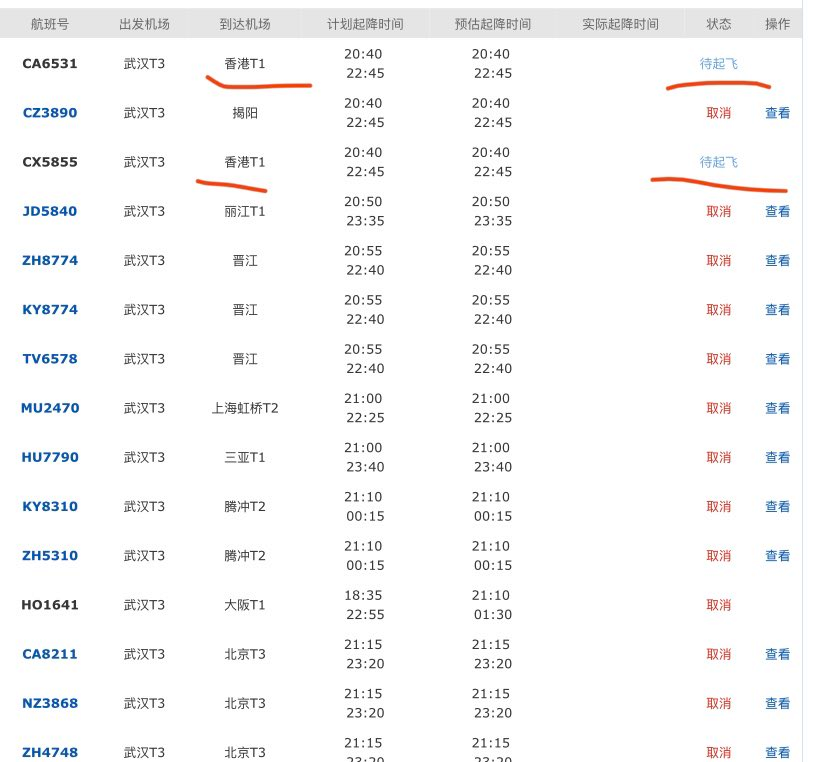This screenshot has width=828, height=762.
Task: View details via 查看 for MU2470
Action: (x=777, y=408)
